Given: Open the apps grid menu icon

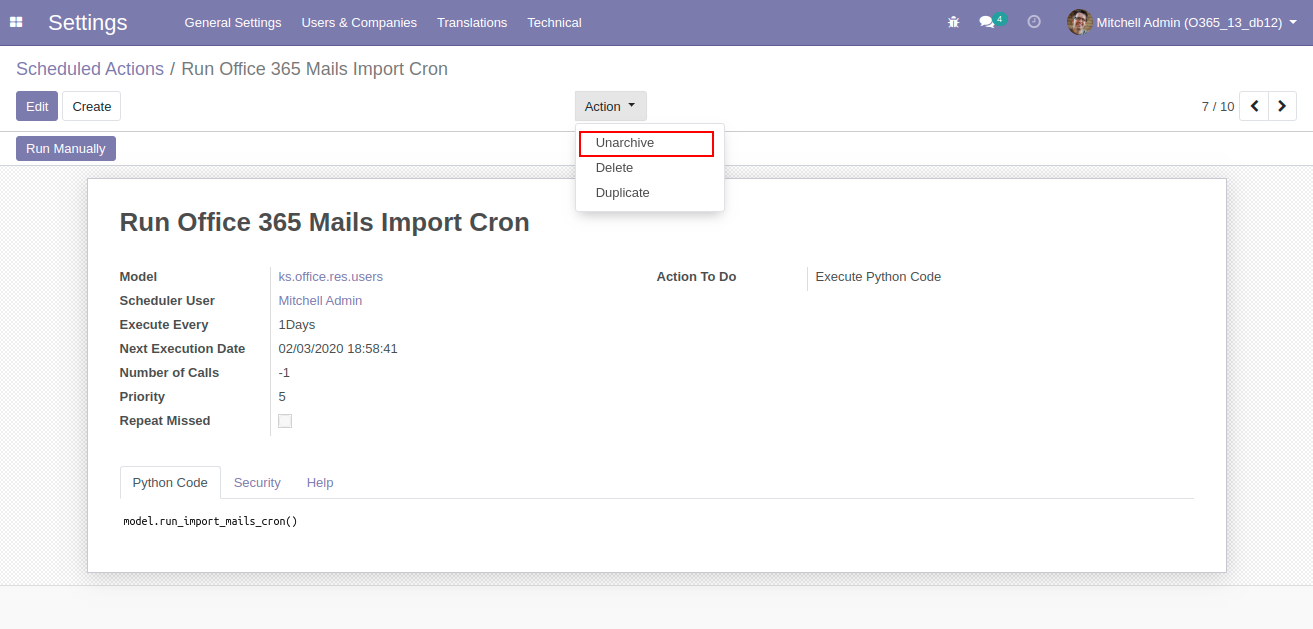Looking at the screenshot, I should [16, 22].
